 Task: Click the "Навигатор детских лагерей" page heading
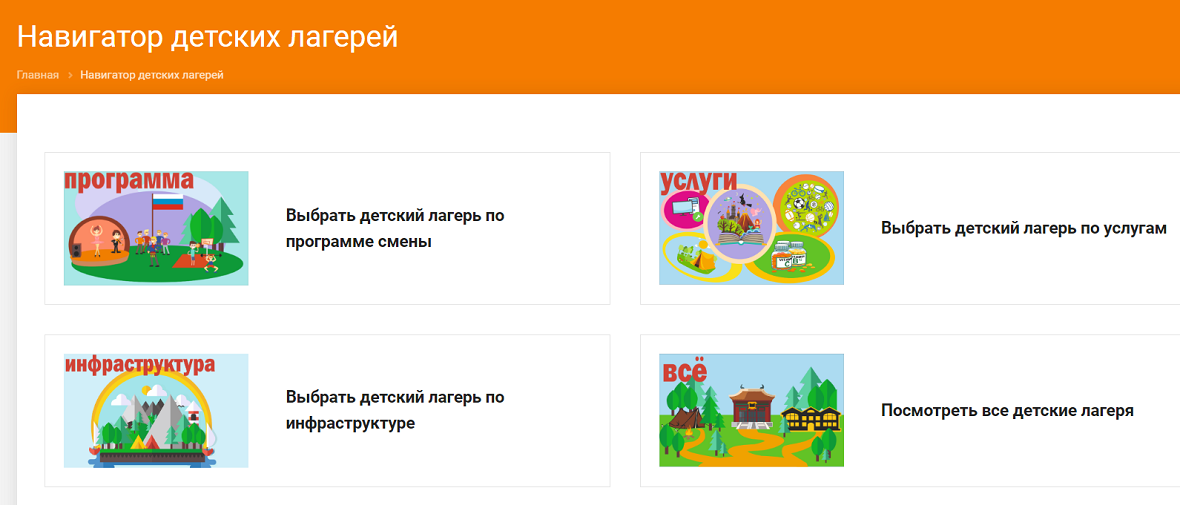[x=207, y=36]
